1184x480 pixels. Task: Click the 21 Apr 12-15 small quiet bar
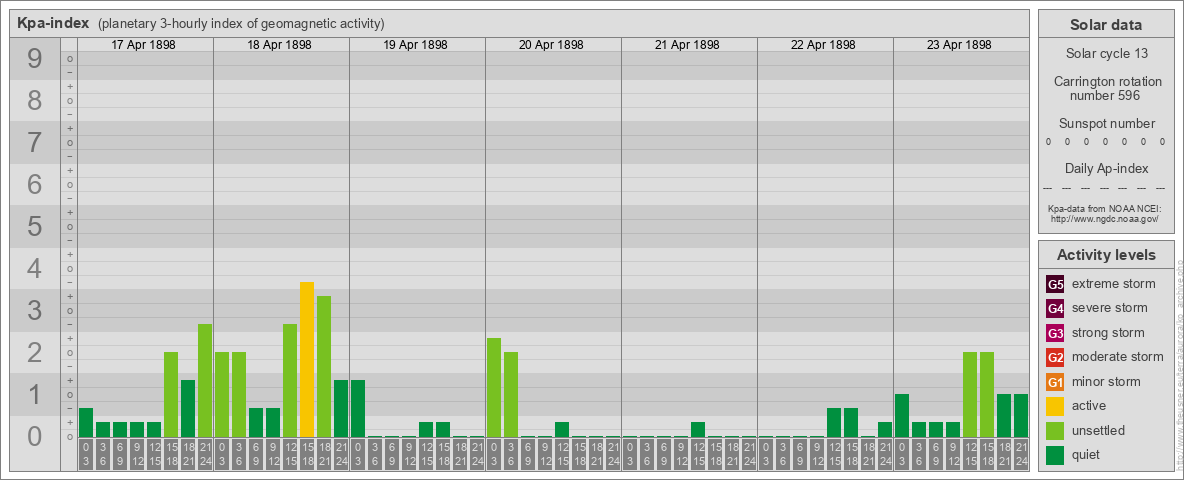pos(698,429)
